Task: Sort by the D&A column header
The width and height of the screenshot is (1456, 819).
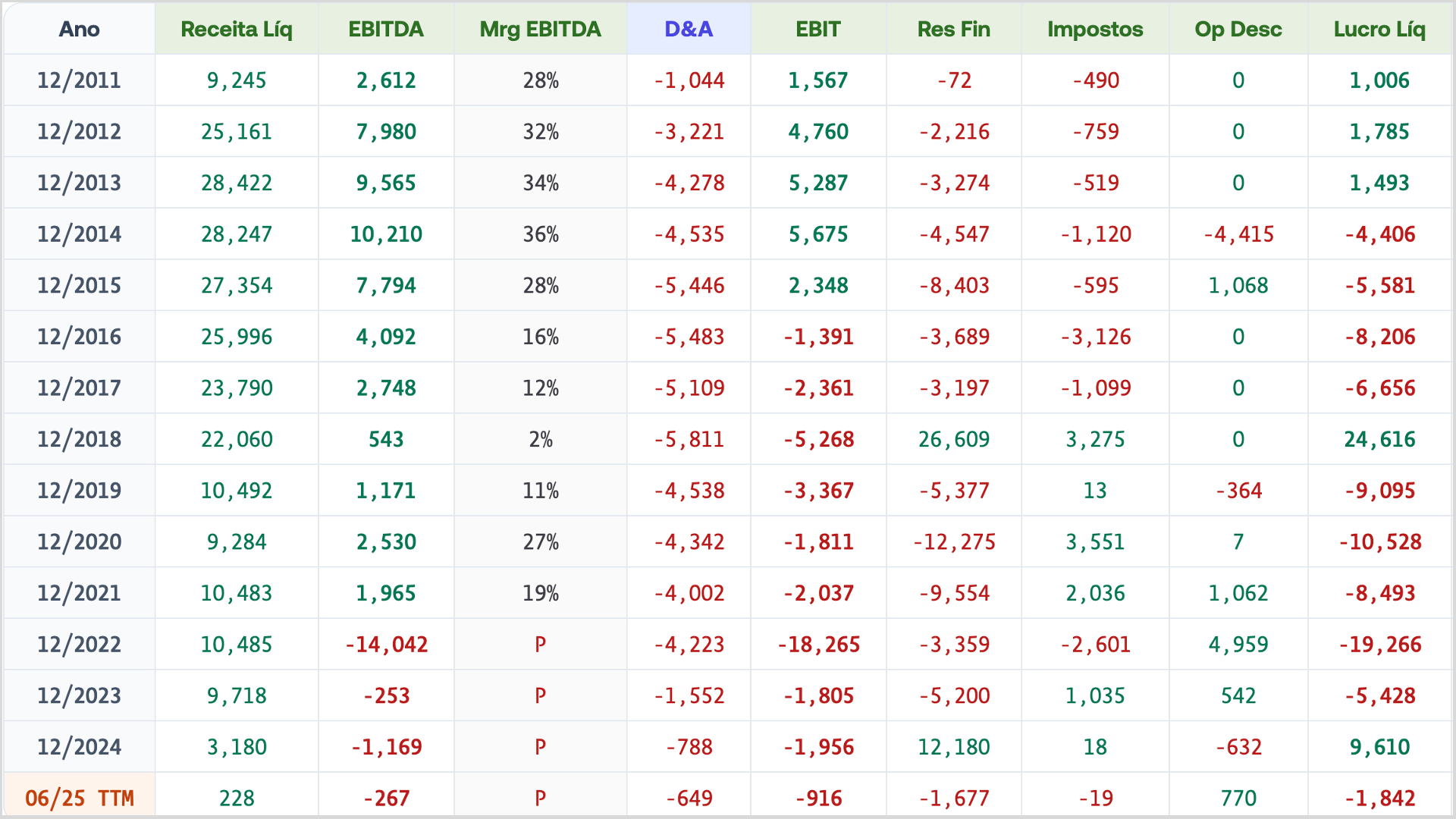Action: 689,29
